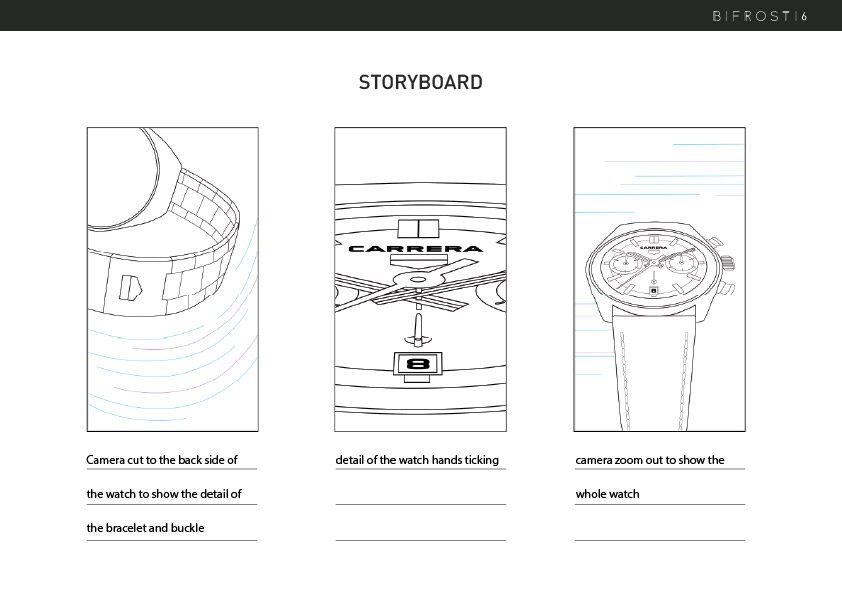This screenshot has width=842, height=595.
Task: Click caption 'detail of the watch hands ticking'
Action: tap(417, 460)
